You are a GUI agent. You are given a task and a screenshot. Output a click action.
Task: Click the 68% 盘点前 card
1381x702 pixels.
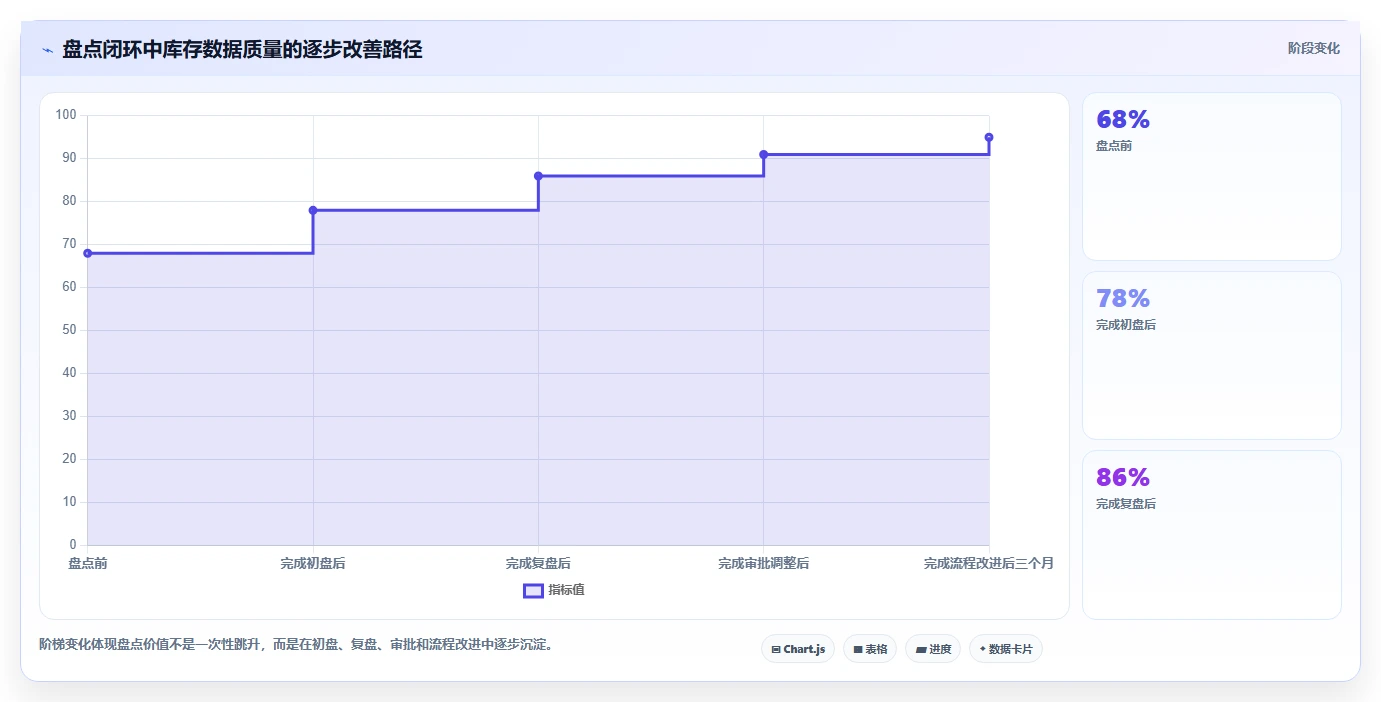1211,176
